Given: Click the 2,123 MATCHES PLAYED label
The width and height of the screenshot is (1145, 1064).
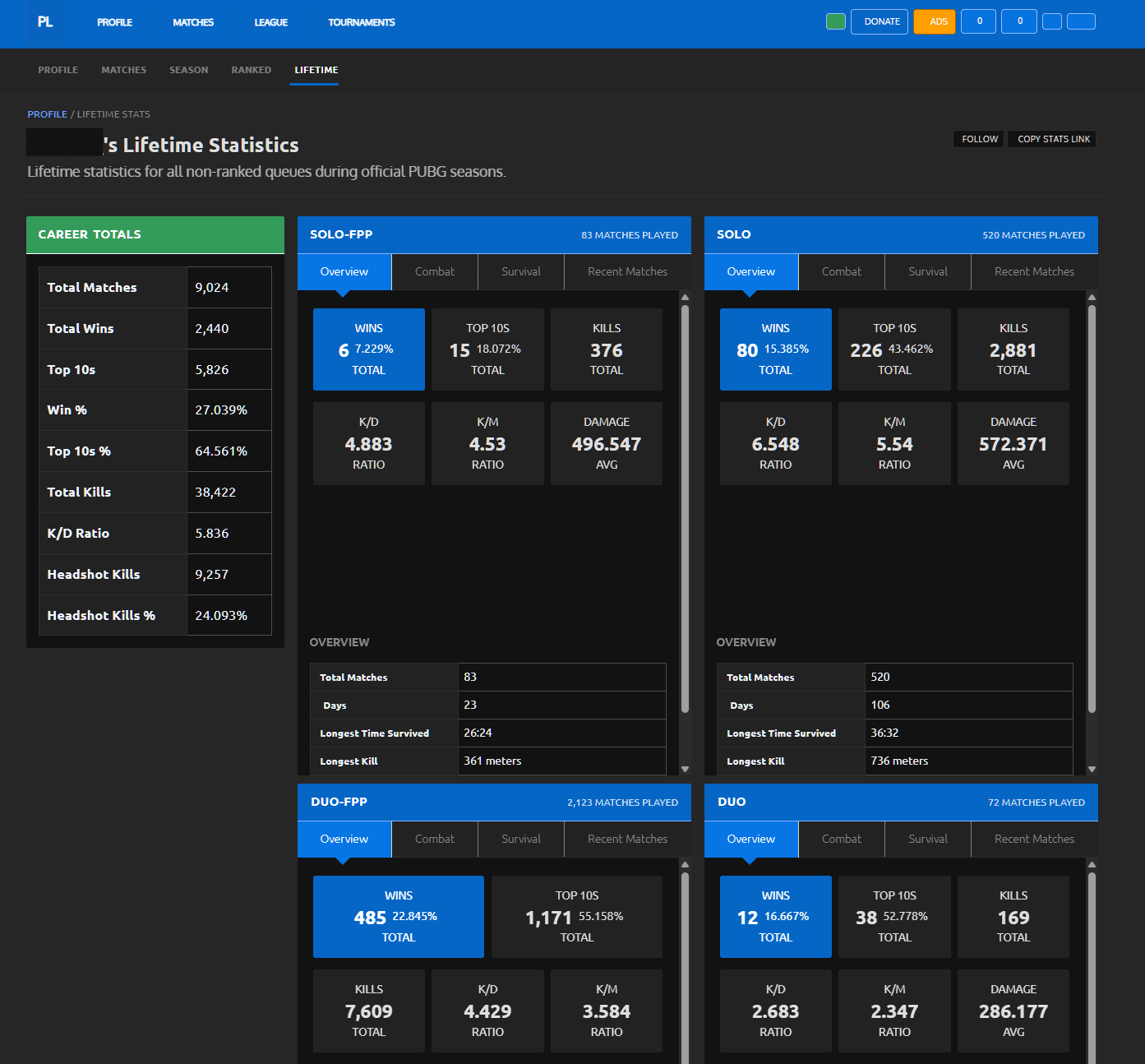Looking at the screenshot, I should (x=622, y=803).
